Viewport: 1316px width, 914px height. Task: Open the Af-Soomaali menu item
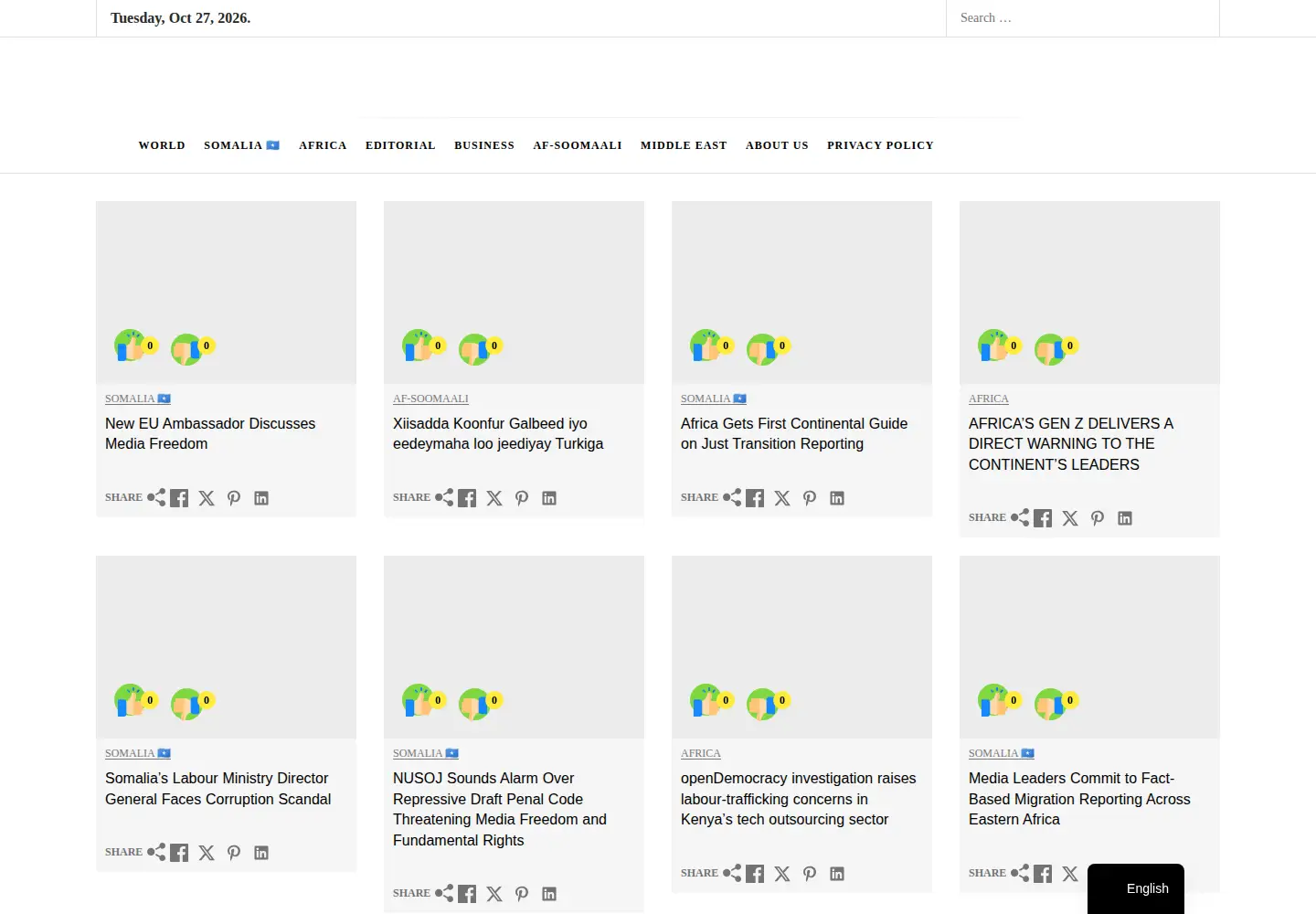click(x=578, y=145)
